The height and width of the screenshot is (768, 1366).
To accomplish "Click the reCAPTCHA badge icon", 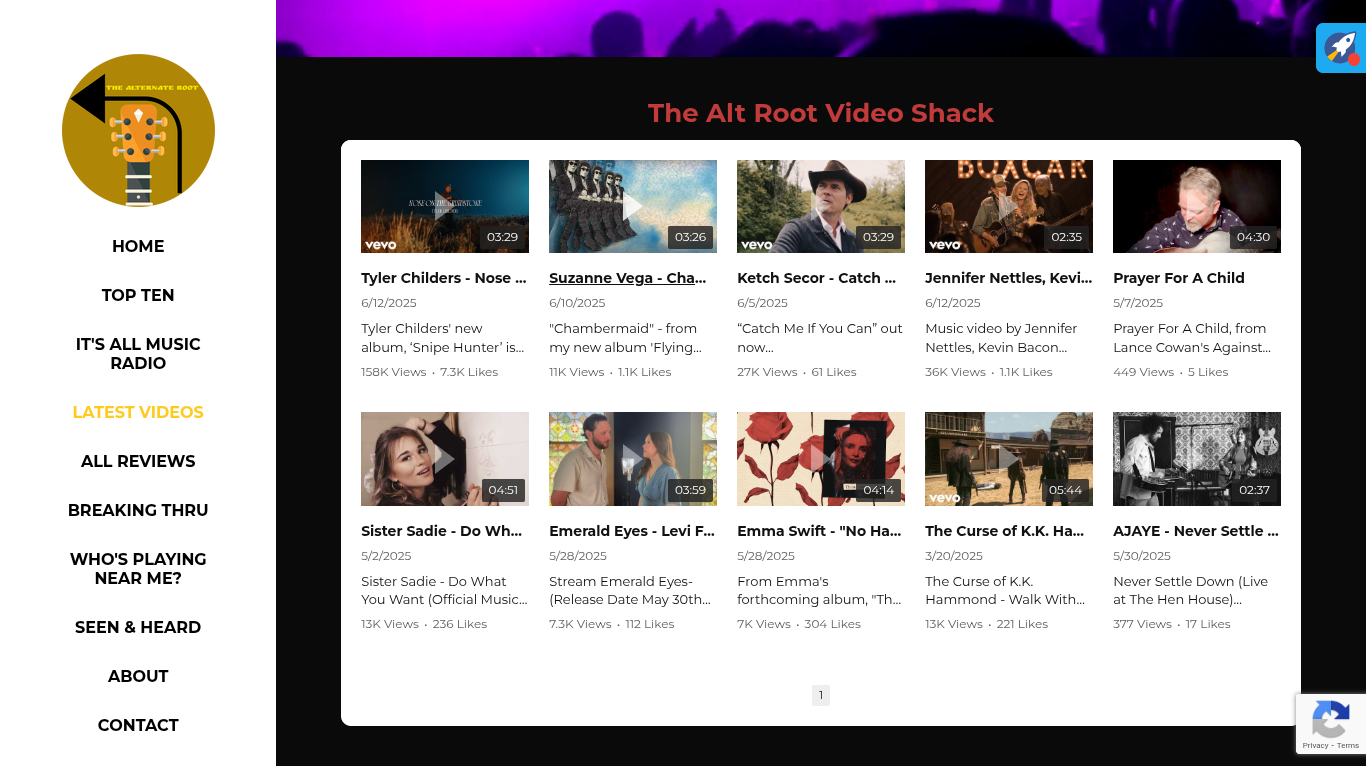I will point(1331,719).
